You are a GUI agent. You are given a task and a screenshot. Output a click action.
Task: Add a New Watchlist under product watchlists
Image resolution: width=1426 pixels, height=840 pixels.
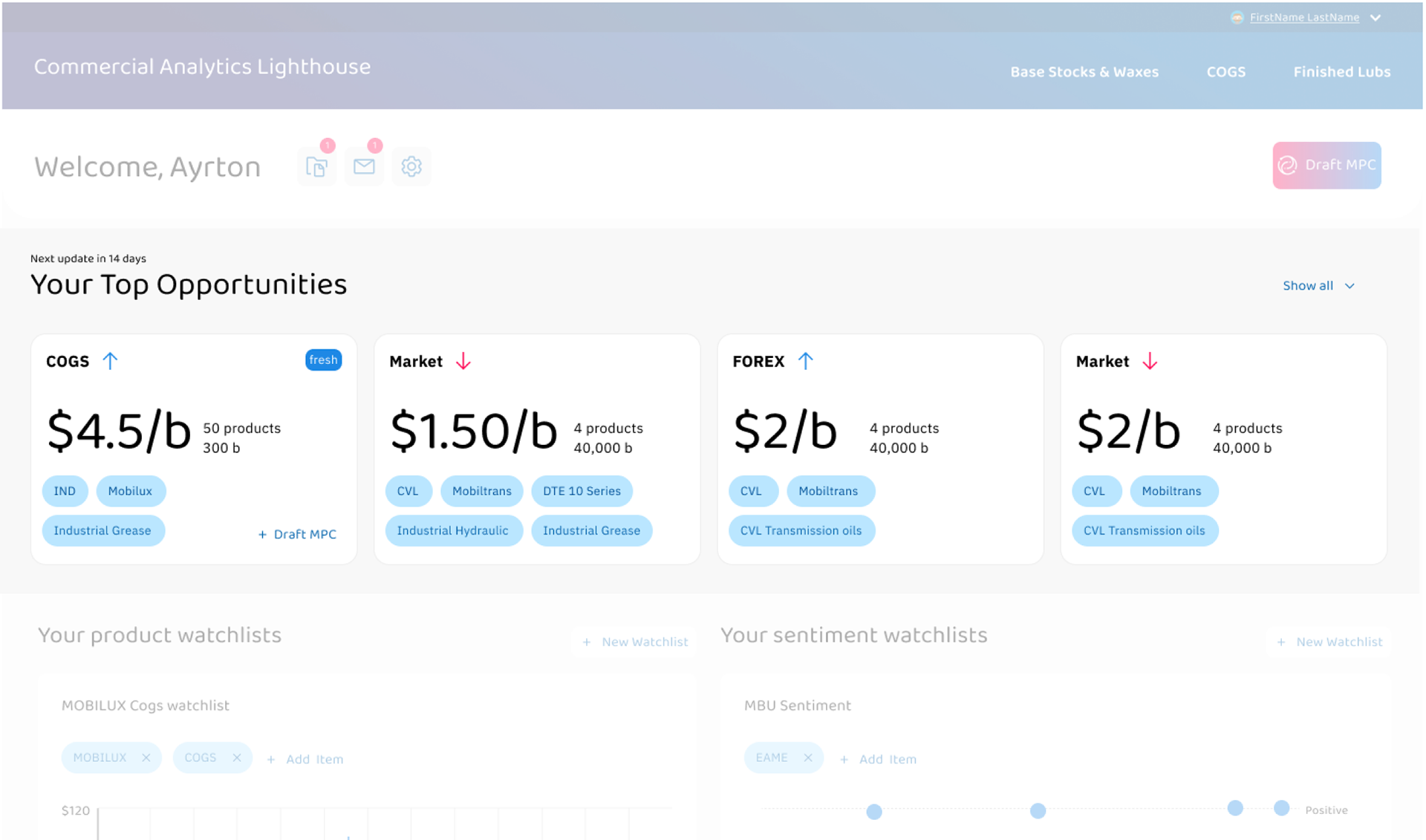636,642
